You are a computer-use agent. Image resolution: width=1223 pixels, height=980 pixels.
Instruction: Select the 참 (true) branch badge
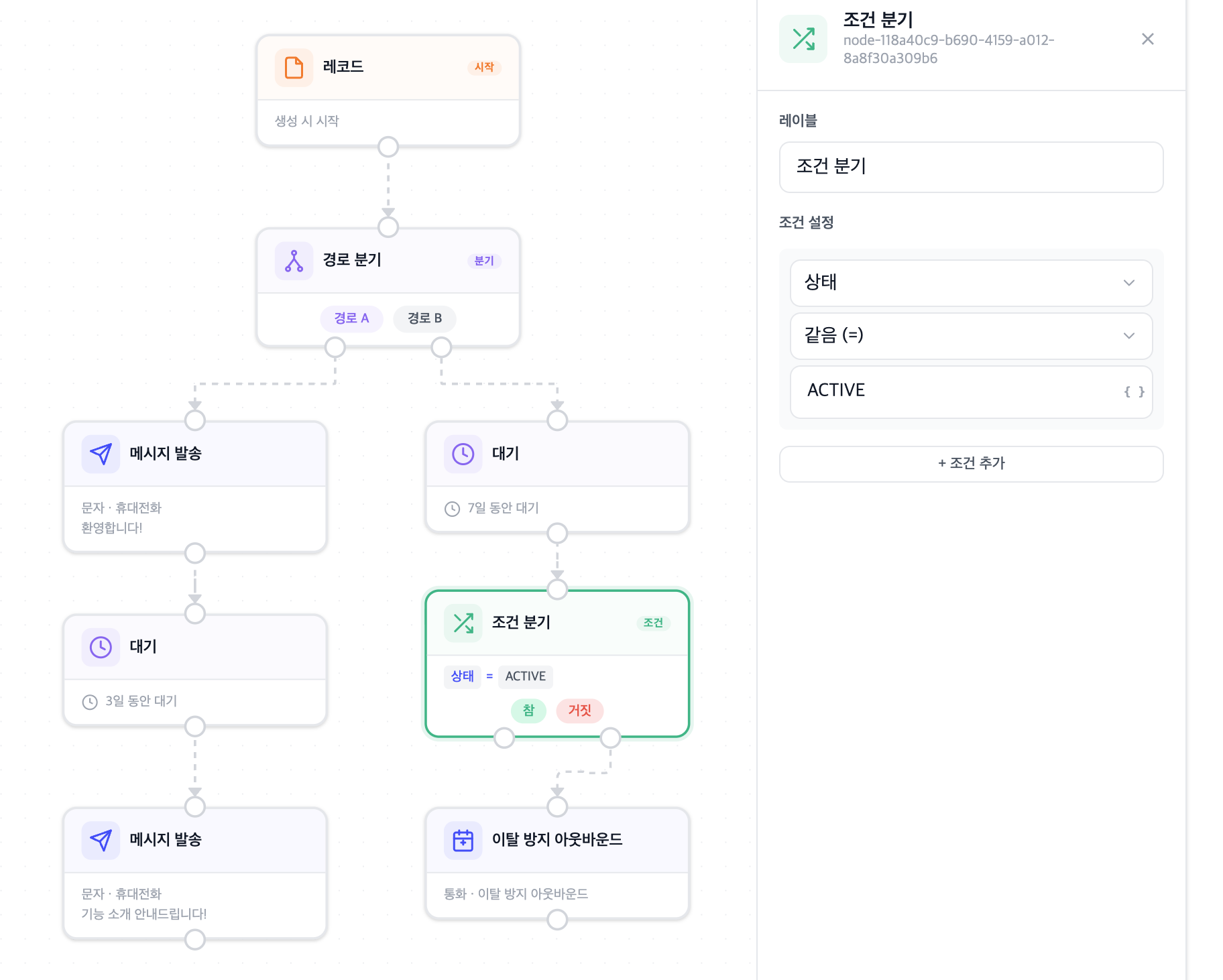pyautogui.click(x=528, y=711)
